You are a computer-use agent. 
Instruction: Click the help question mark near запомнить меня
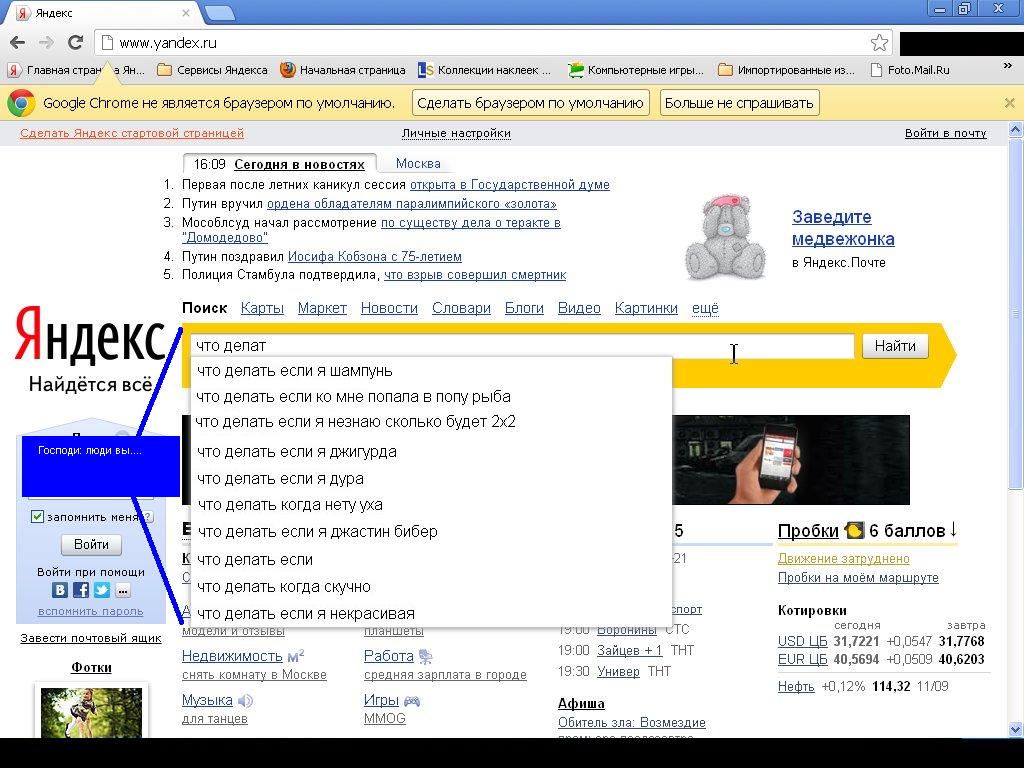[x=149, y=517]
